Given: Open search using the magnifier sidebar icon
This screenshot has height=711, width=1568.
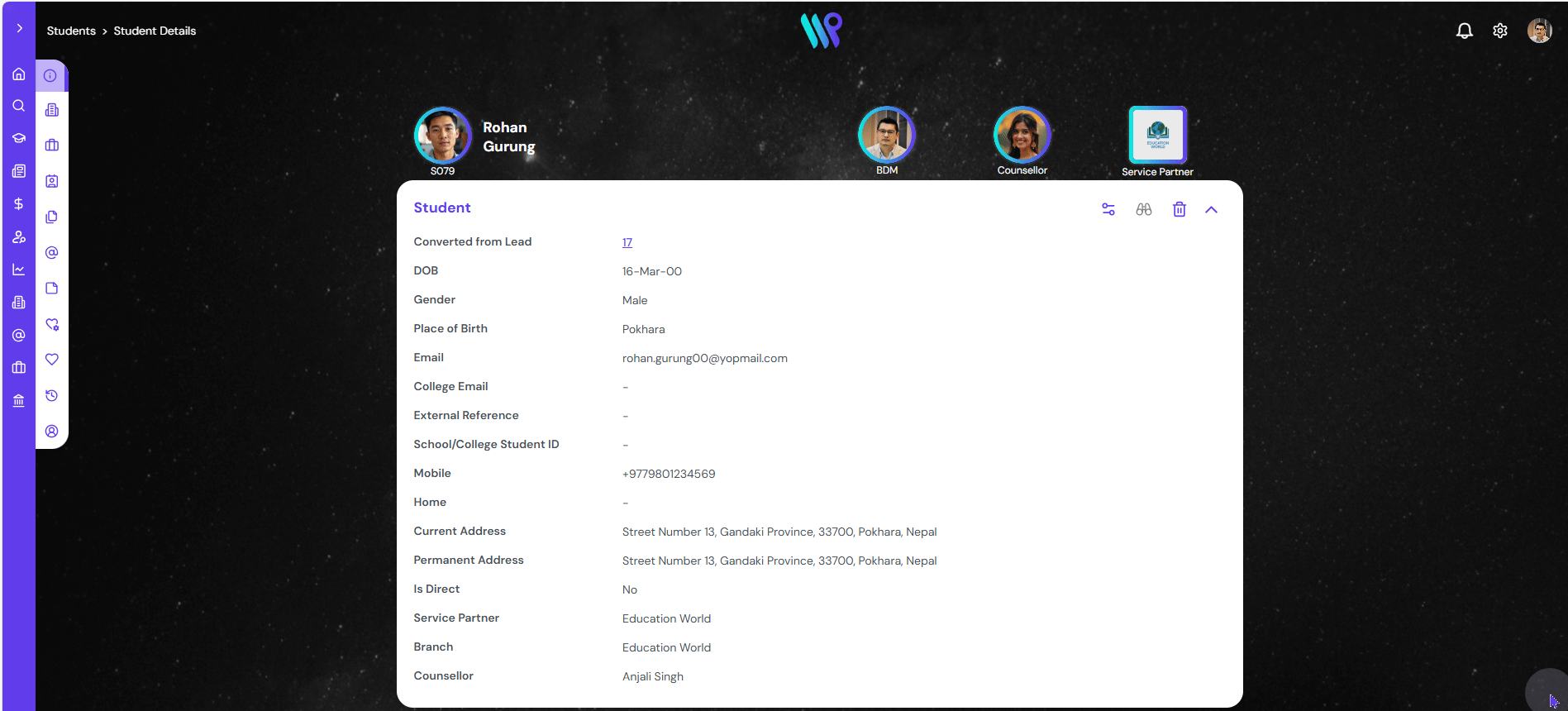Looking at the screenshot, I should click(x=18, y=106).
